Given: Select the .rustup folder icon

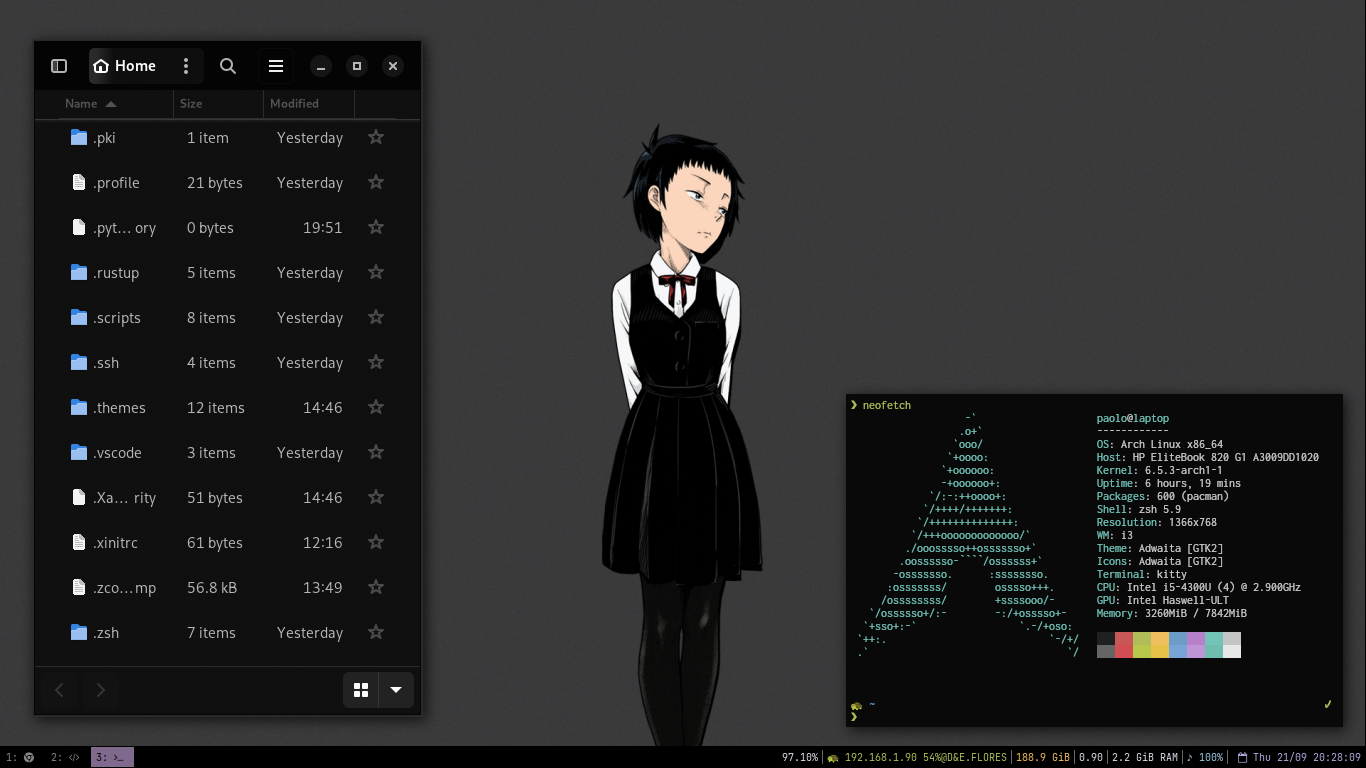Looking at the screenshot, I should click(79, 272).
